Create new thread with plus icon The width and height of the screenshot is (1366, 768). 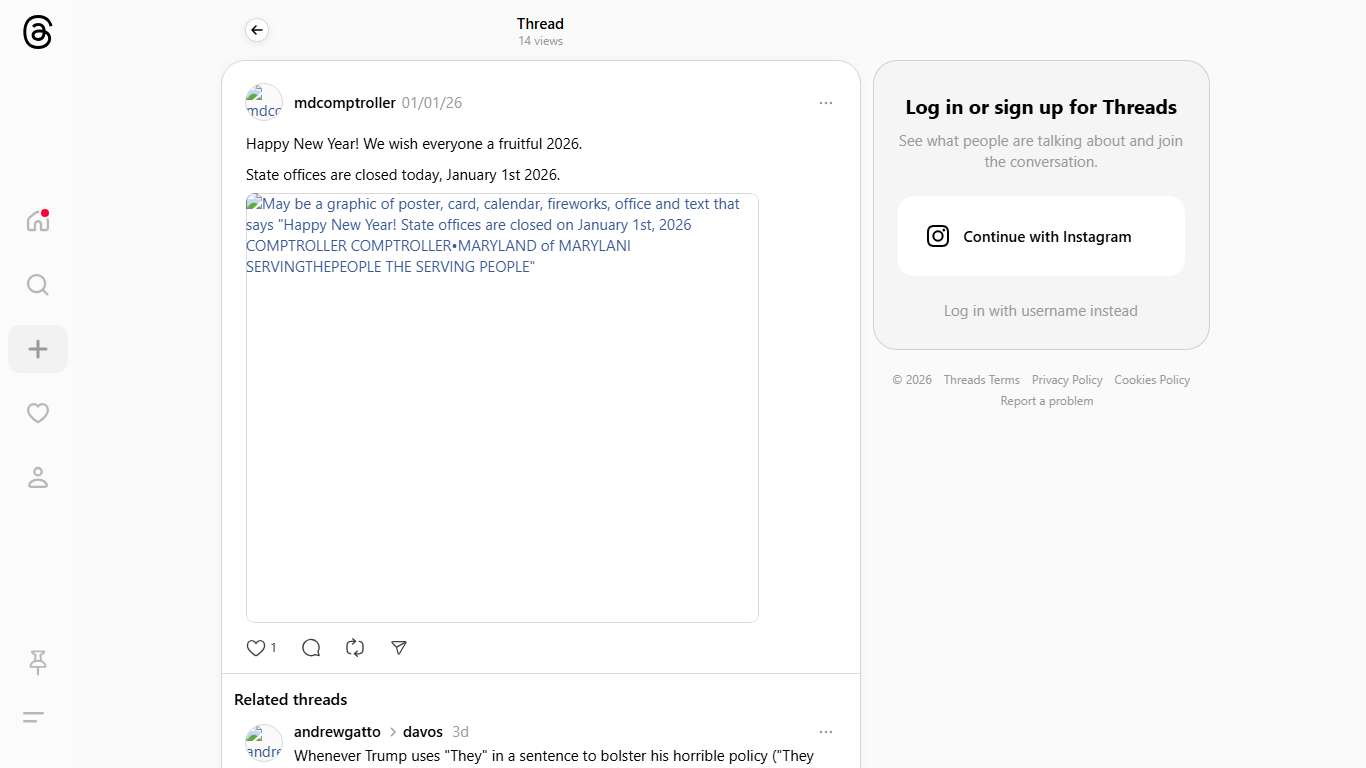pyautogui.click(x=37, y=349)
